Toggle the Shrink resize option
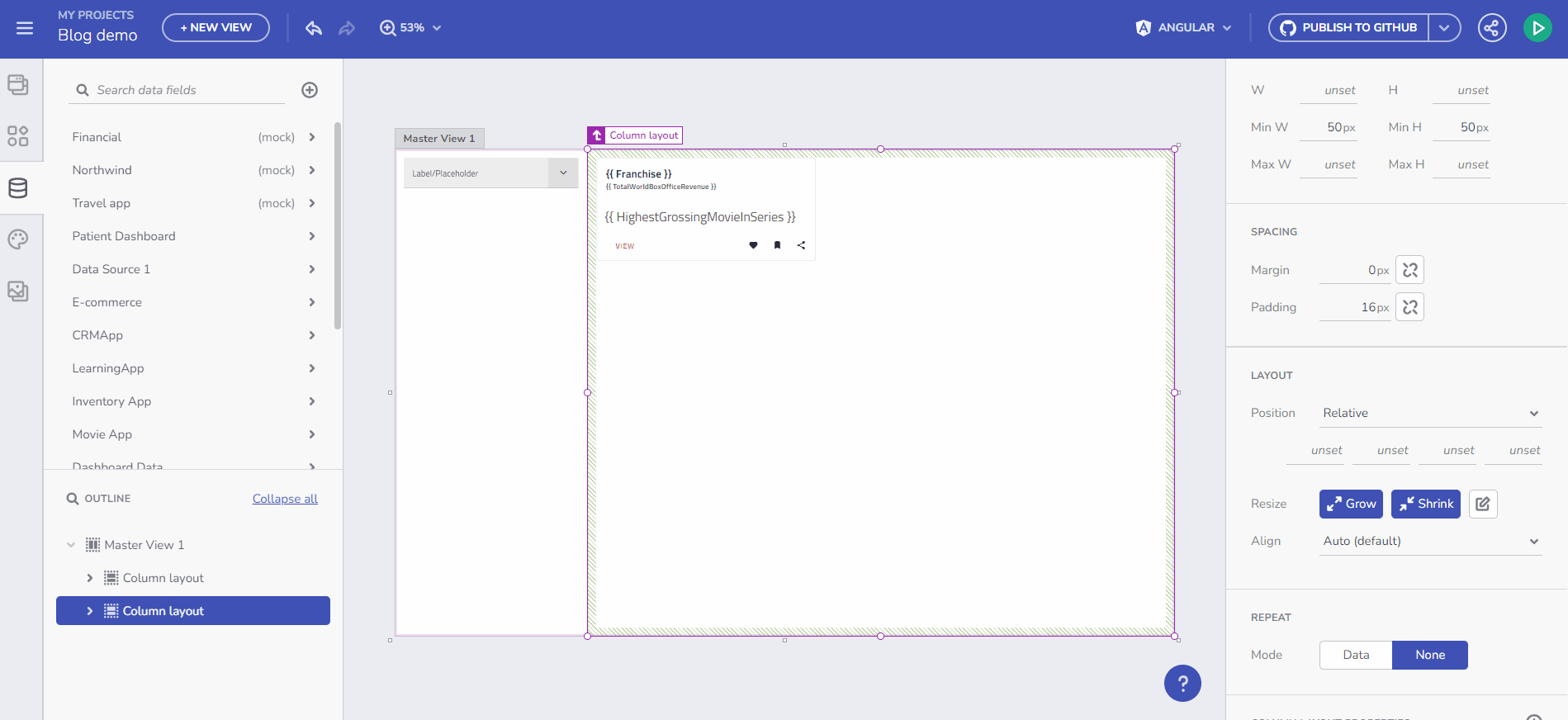The height and width of the screenshot is (720, 1568). (1425, 504)
